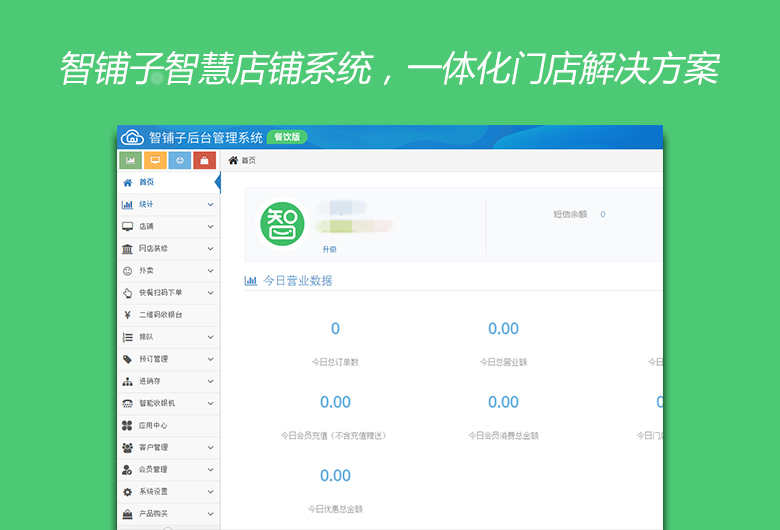Expand the 统计 menu chevron
The height and width of the screenshot is (530, 780).
pos(210,205)
